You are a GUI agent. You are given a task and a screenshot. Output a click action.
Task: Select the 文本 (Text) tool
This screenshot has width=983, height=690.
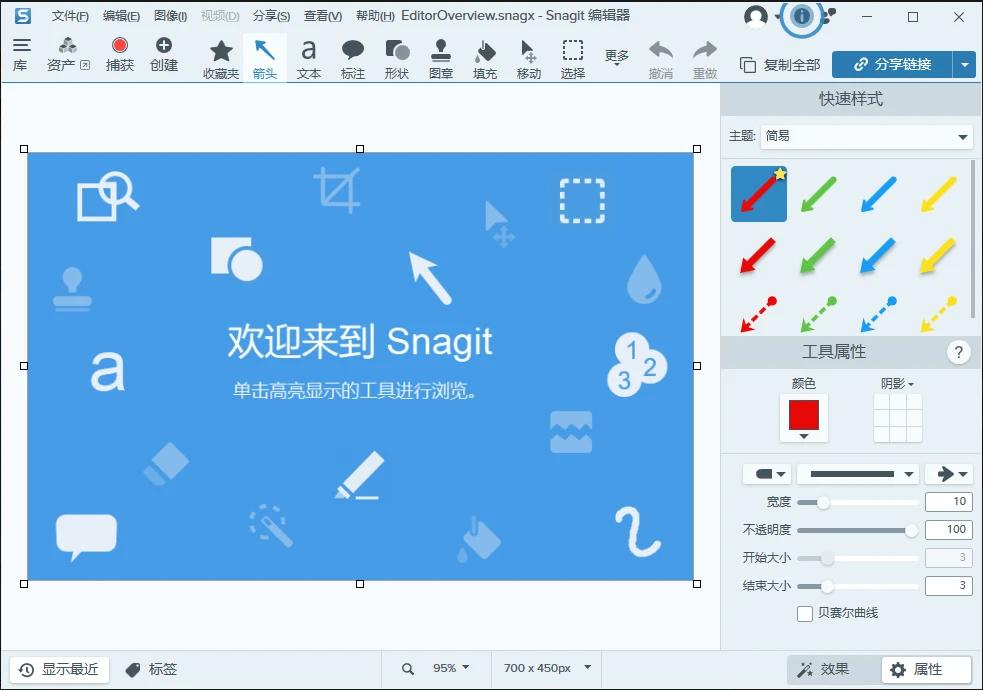coord(308,57)
